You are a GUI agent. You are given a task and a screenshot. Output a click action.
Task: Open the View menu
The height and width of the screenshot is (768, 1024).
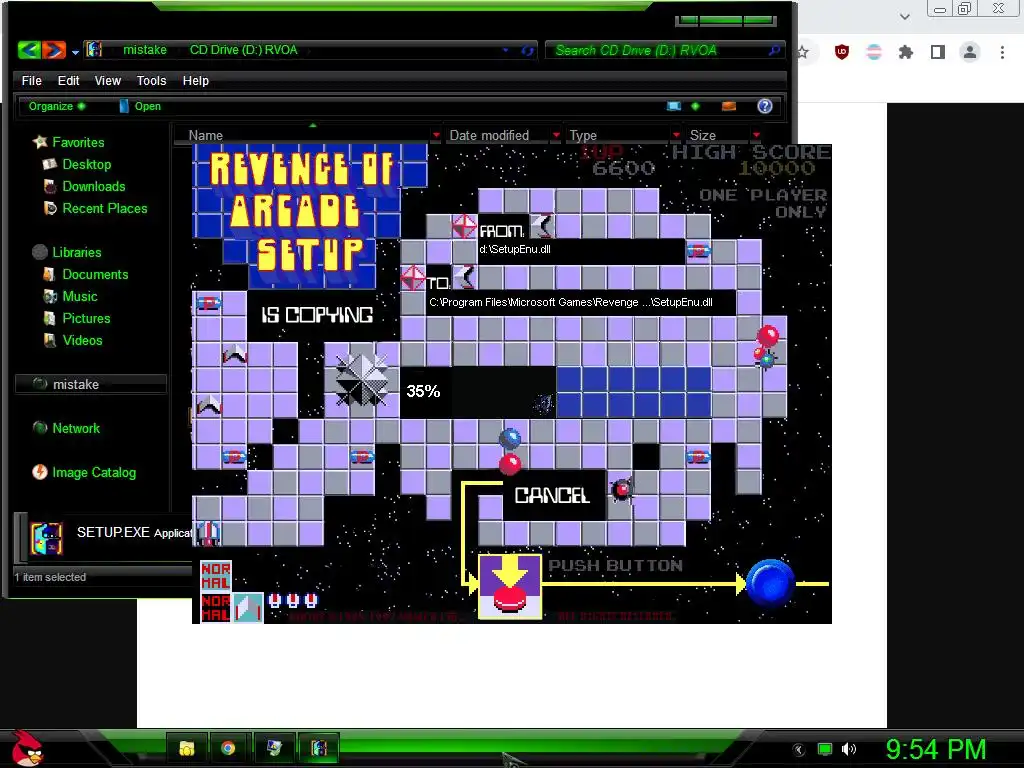tap(107, 80)
